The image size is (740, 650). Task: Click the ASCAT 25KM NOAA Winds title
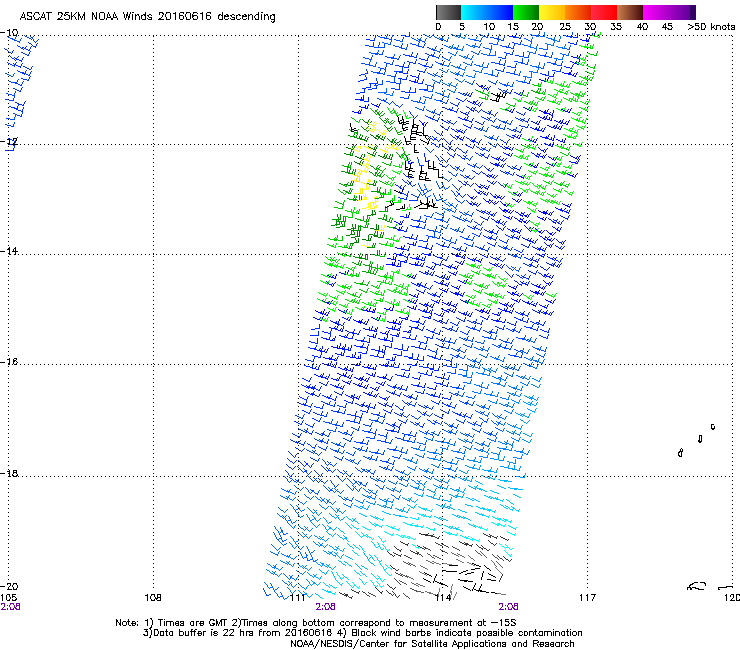click(x=147, y=16)
